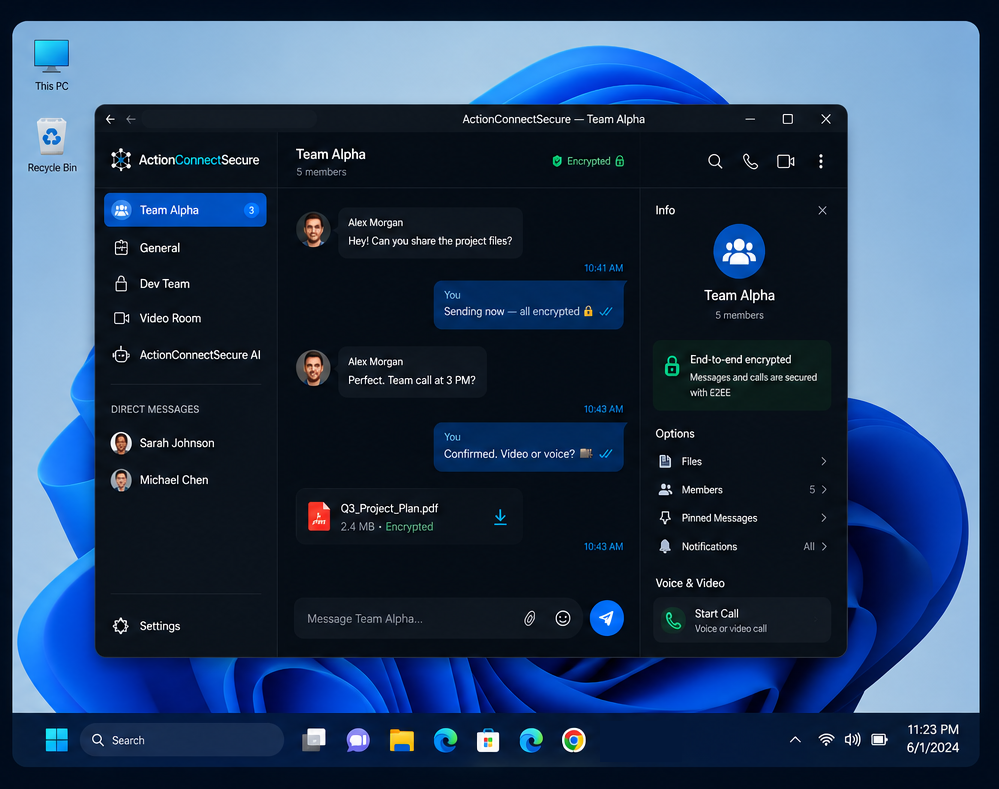The width and height of the screenshot is (999, 789).
Task: Go back with the first back arrow in the title bar
Action: coord(110,119)
